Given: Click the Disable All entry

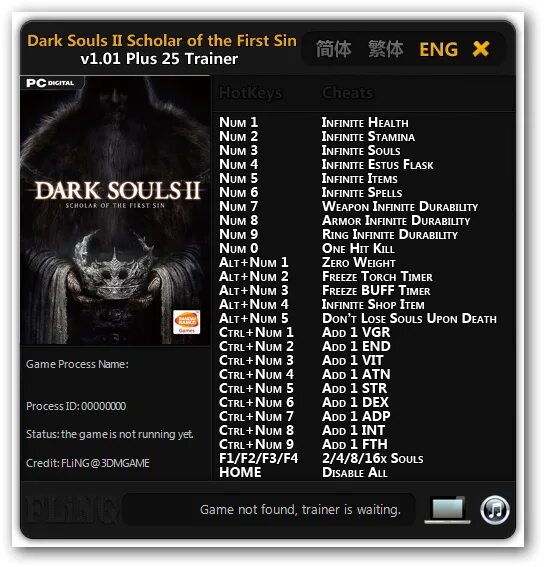Looking at the screenshot, I should point(355,473).
